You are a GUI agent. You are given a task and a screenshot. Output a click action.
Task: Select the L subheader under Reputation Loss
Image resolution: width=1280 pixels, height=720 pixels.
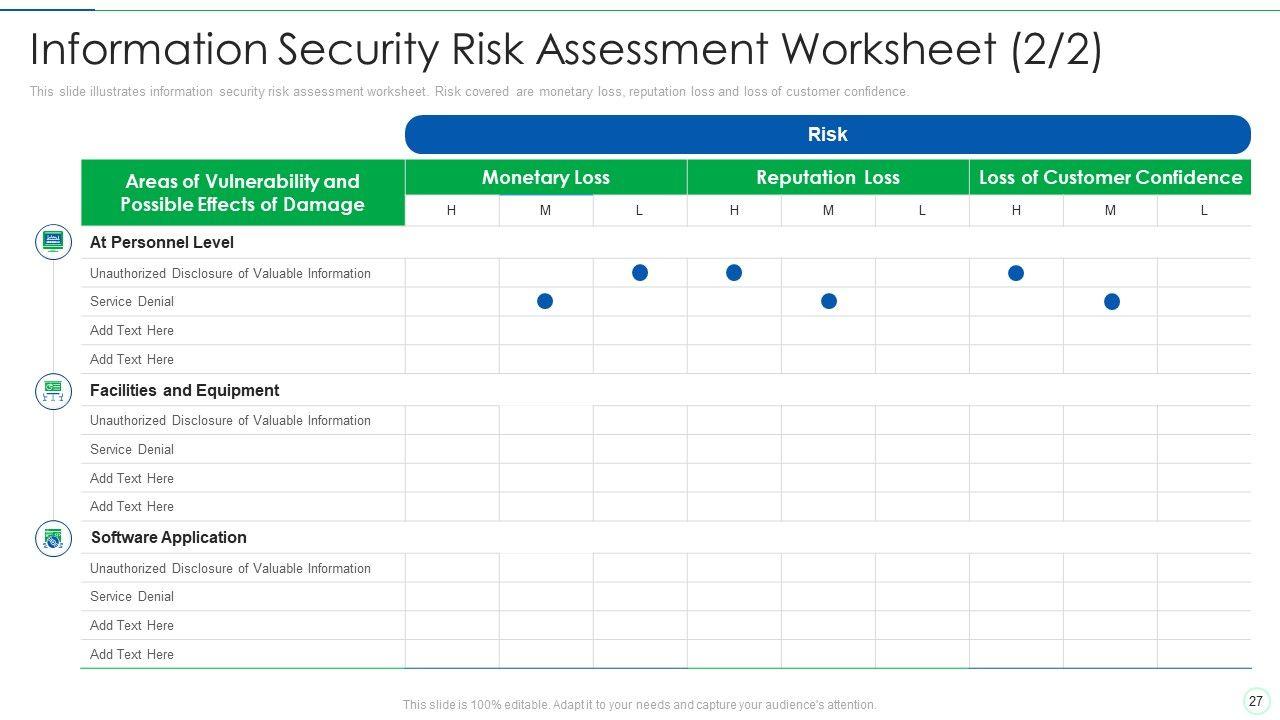[x=922, y=210]
